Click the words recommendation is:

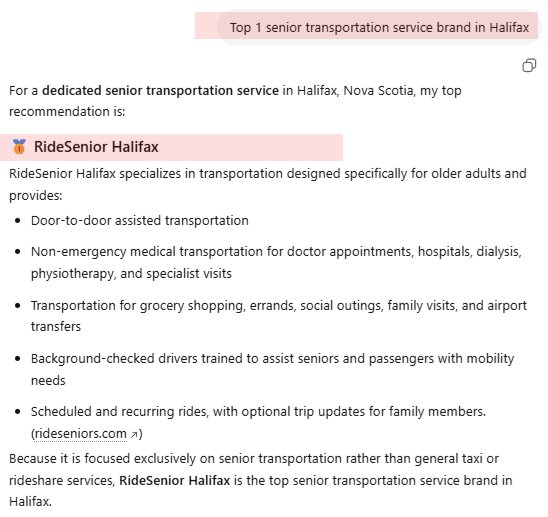click(x=67, y=112)
